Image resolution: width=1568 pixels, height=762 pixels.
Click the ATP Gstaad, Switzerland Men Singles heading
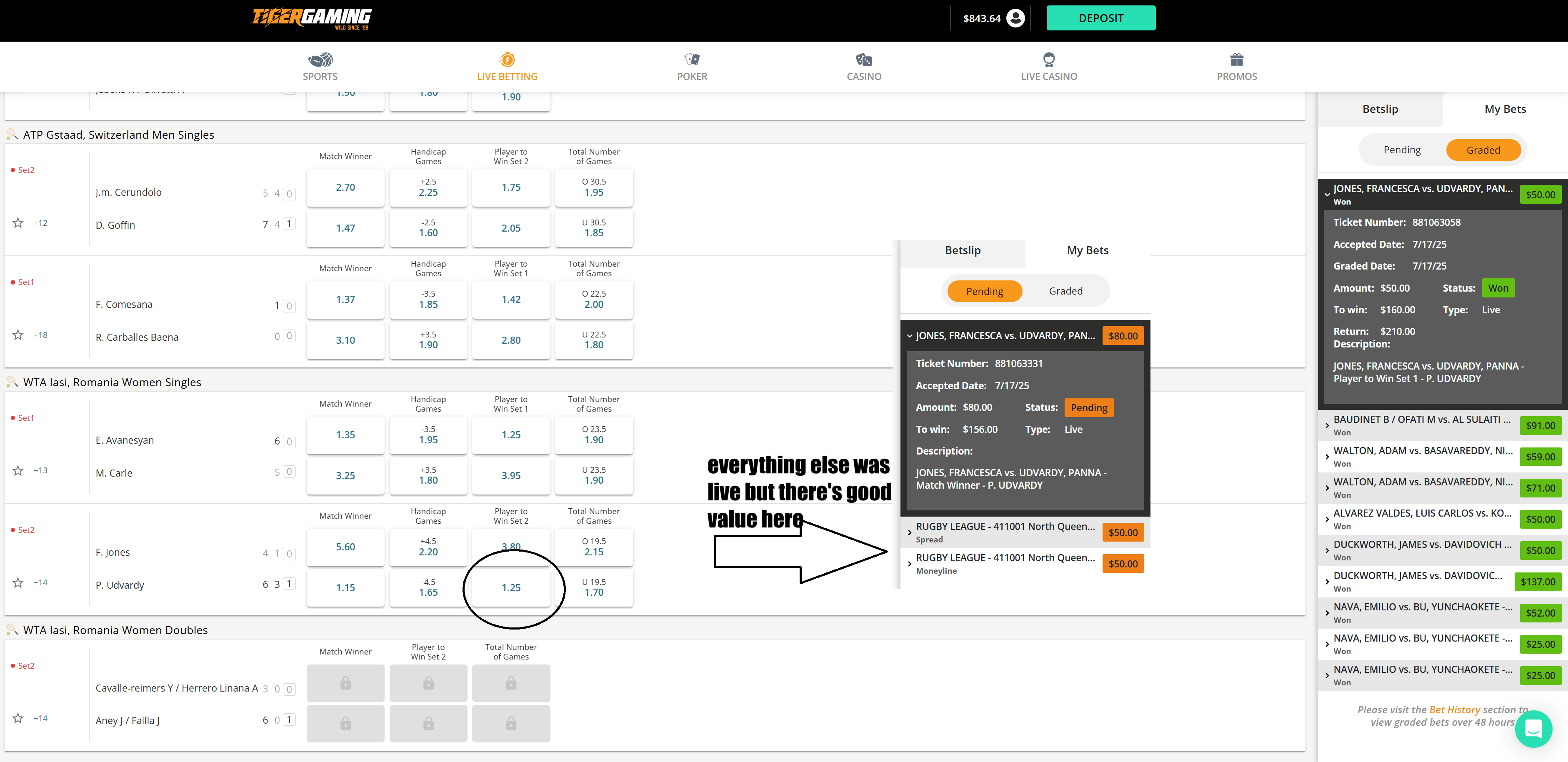(x=119, y=135)
